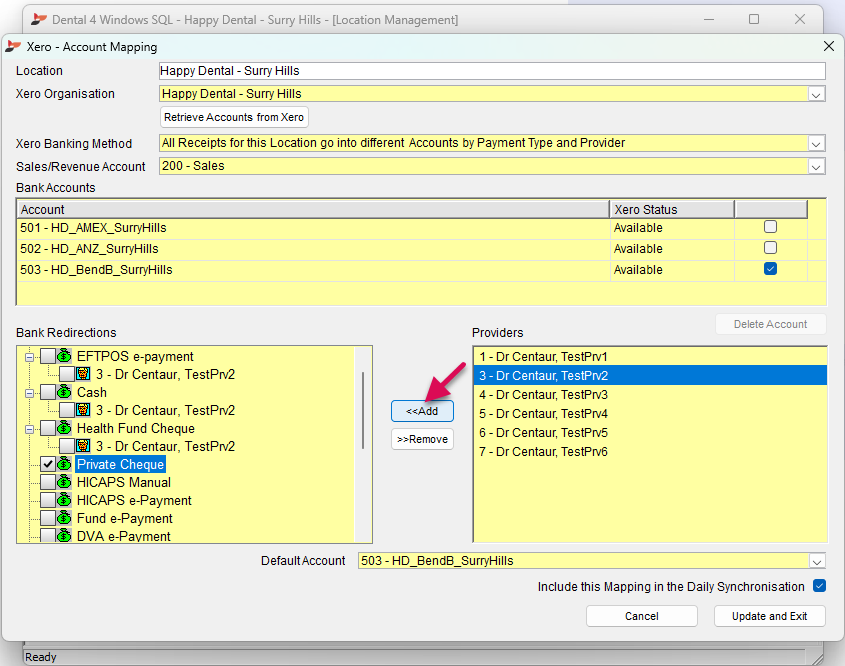Select the Health Fund Cheque tree label
Viewport: 845px width, 666px height.
click(135, 428)
